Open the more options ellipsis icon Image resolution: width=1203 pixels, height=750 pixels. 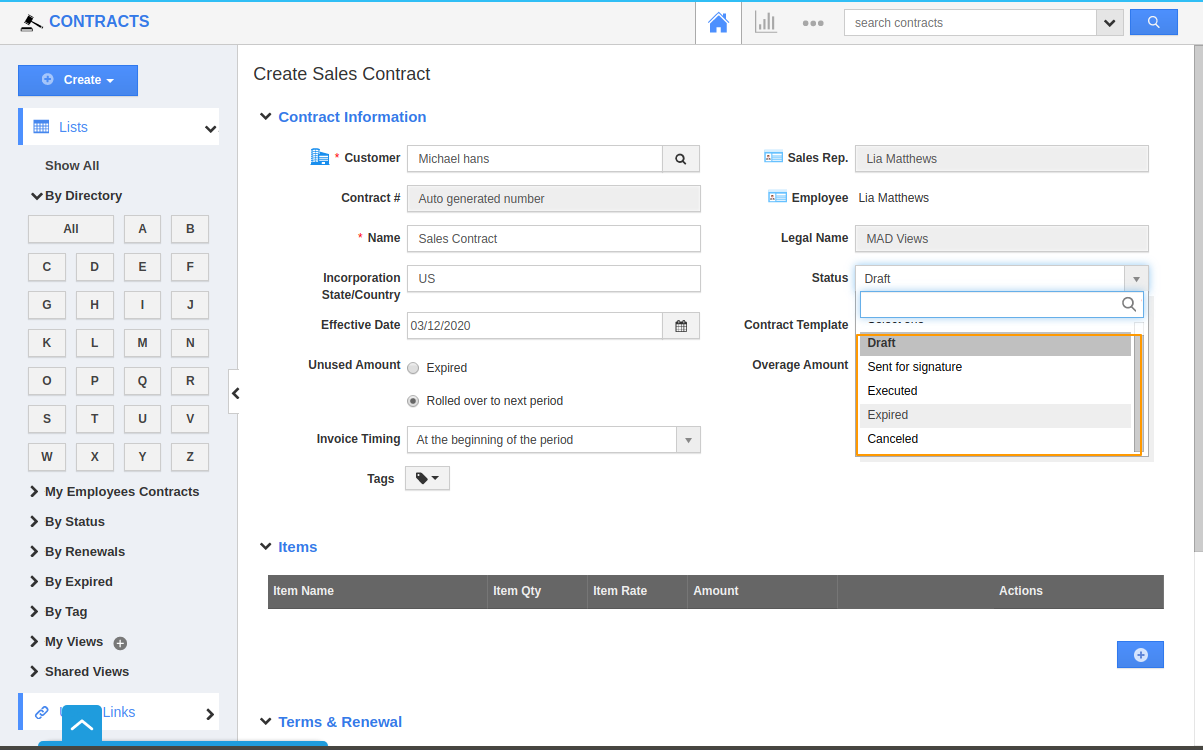click(813, 23)
